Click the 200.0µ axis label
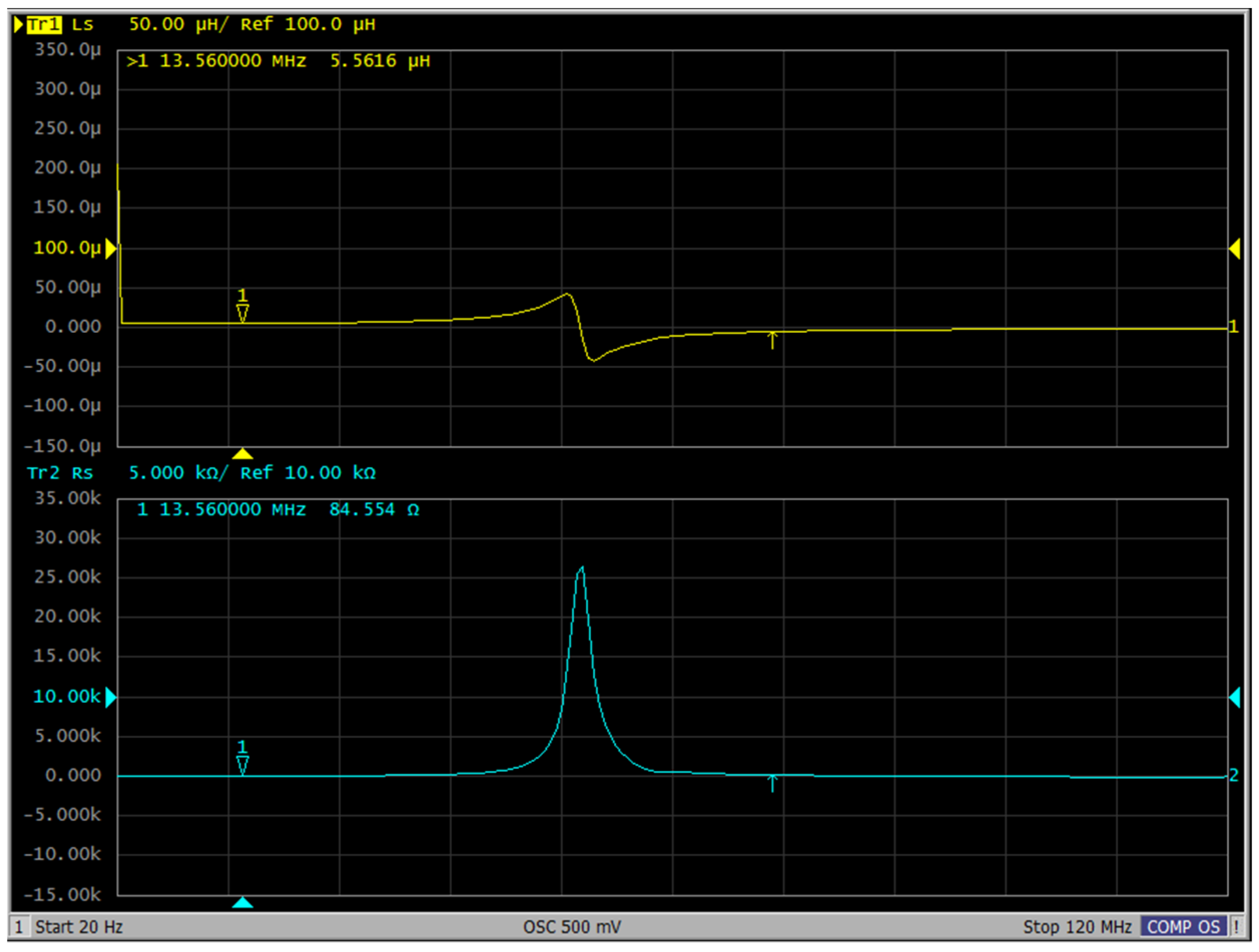Viewport: 1259px width, 952px height. click(68, 169)
